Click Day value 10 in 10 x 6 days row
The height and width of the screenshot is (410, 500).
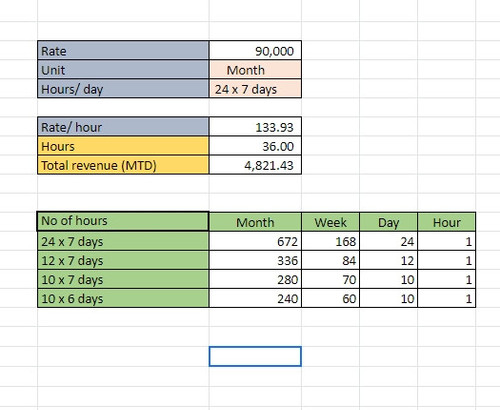(x=388, y=298)
